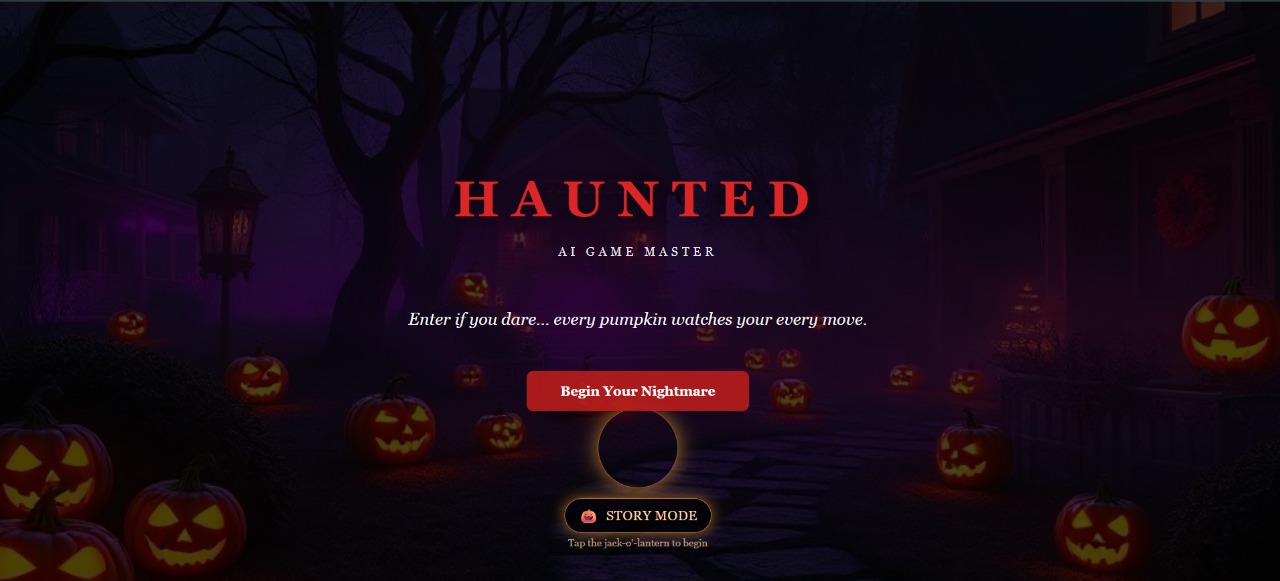1280x581 pixels.
Task: Click the old street lantern by the tree
Action: click(228, 215)
